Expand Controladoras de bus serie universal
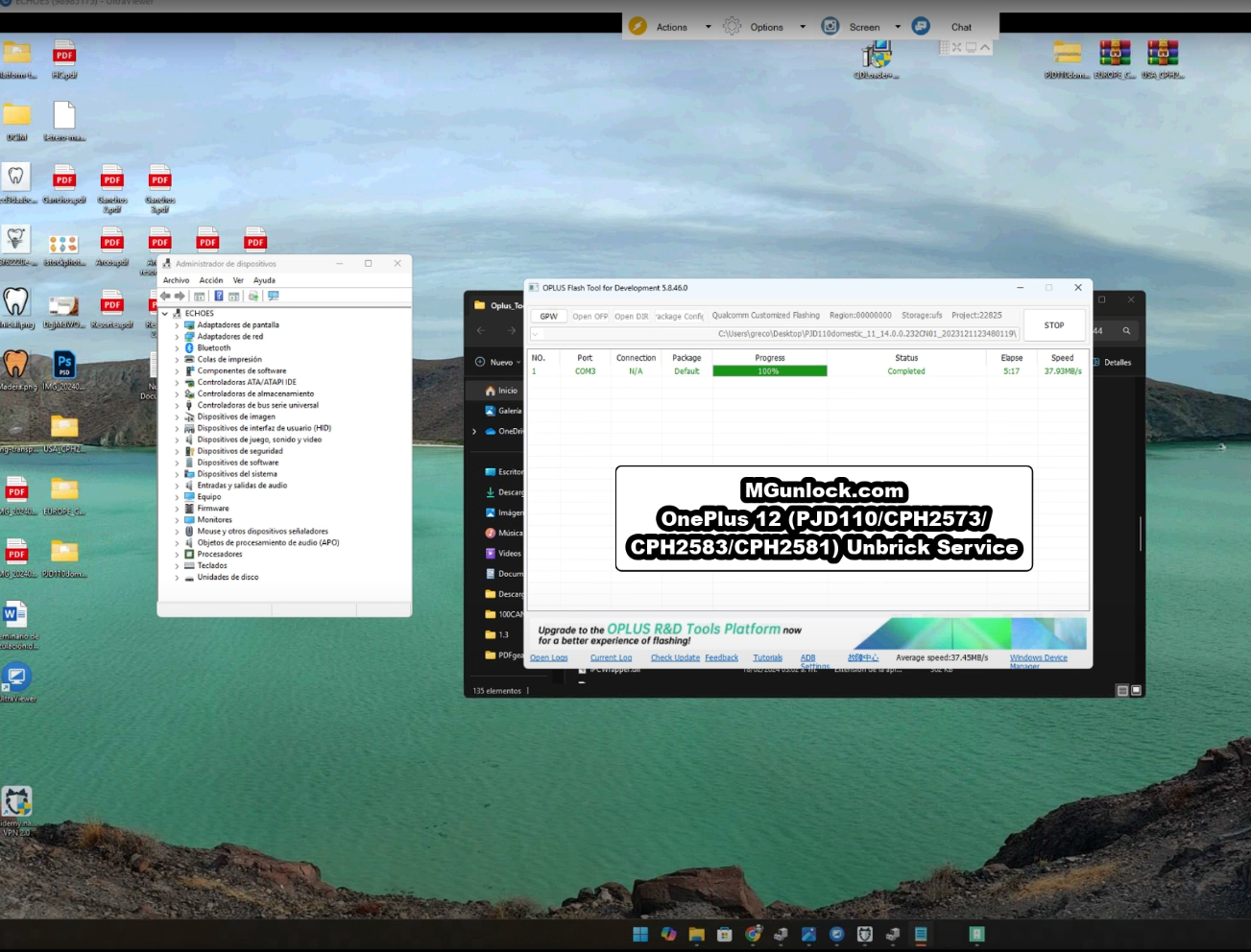This screenshot has width=1251, height=952. (x=177, y=405)
